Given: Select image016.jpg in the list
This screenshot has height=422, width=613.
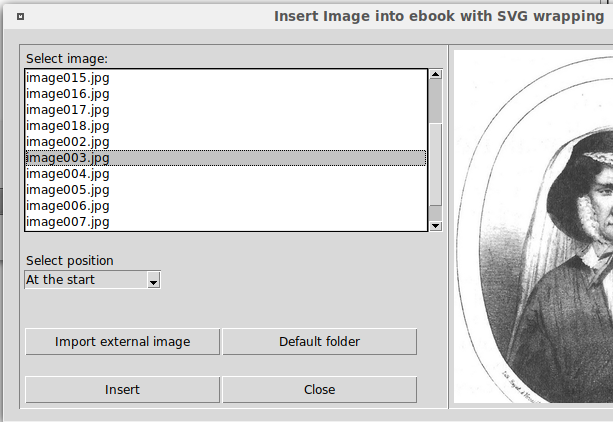Looking at the screenshot, I should click(226, 94).
